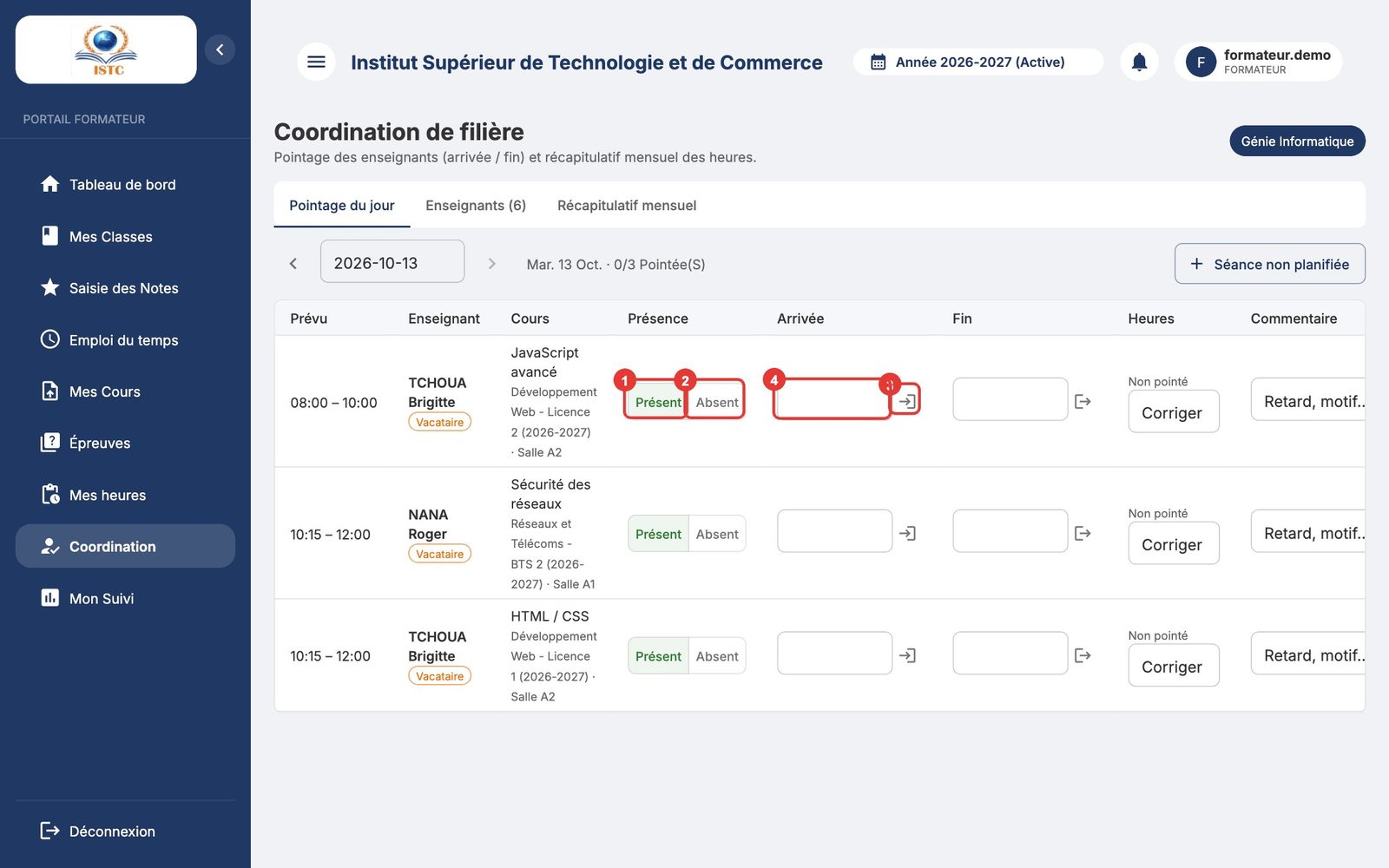Open Mon Suivi in the sidebar
The image size is (1389, 868).
pyautogui.click(x=125, y=598)
